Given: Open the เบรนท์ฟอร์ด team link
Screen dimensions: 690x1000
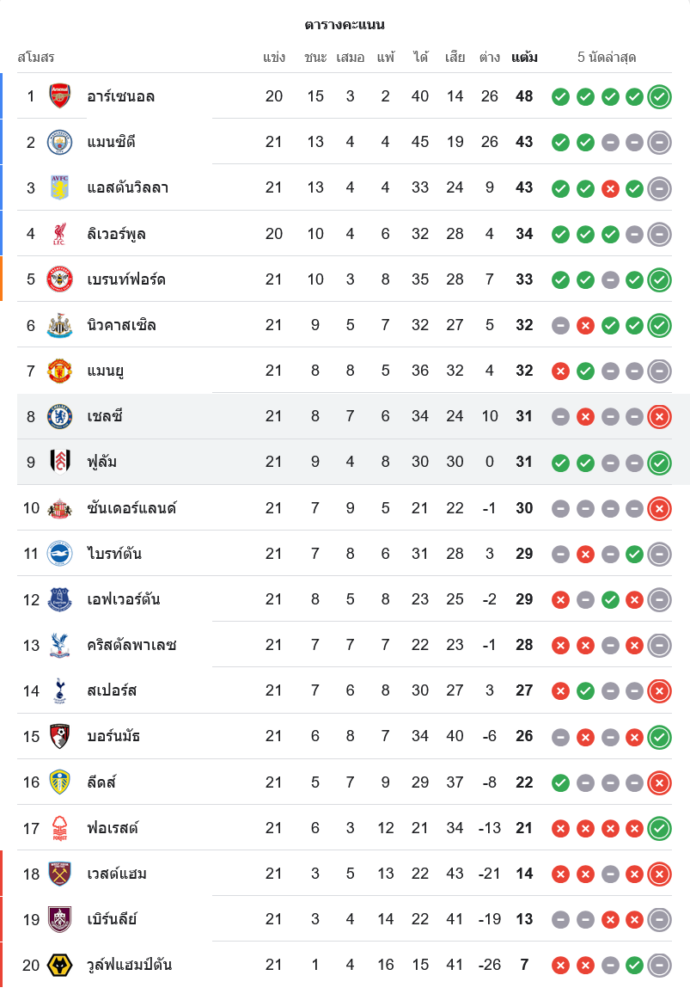Looking at the screenshot, I should tap(126, 279).
